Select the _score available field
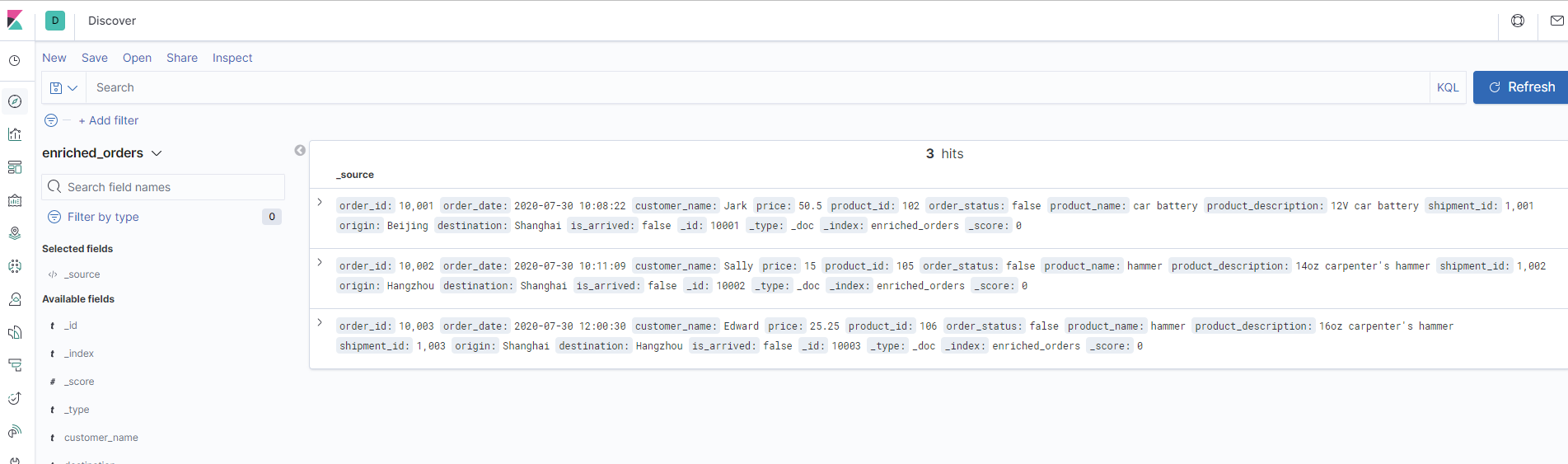The image size is (1568, 464). tap(79, 382)
